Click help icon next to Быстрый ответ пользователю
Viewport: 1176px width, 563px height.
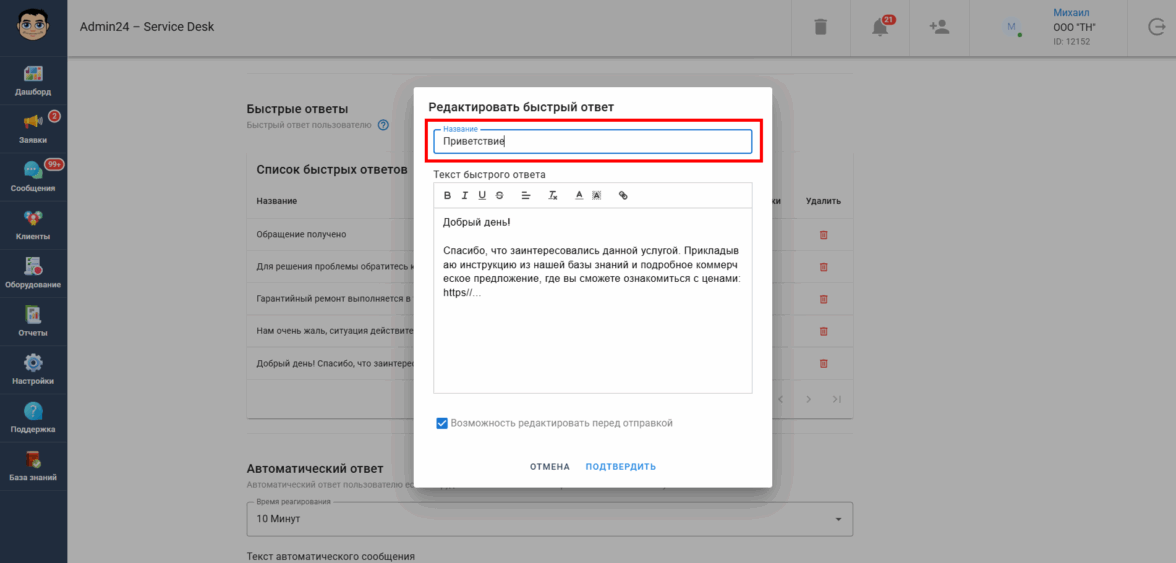383,125
